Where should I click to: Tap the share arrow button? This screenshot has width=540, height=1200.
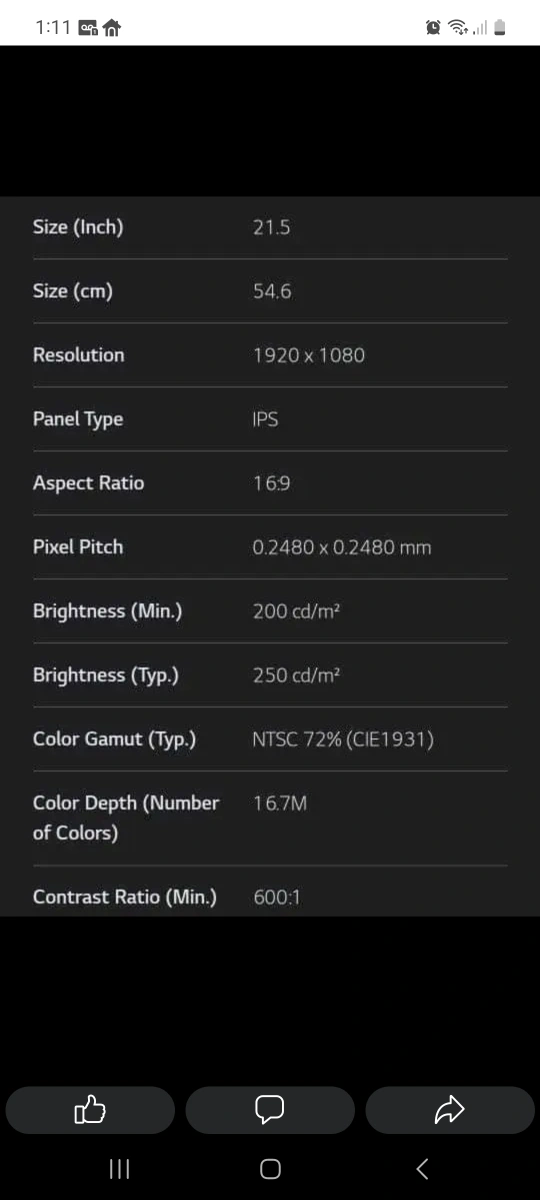point(450,1109)
